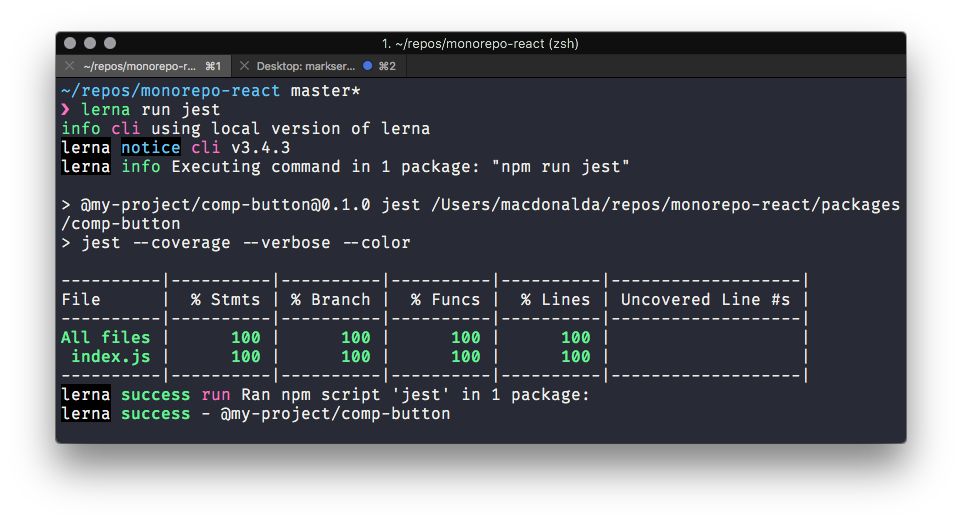Close the ~/repos/monorepo-react tab
This screenshot has width=962, height=523.
click(x=69, y=66)
